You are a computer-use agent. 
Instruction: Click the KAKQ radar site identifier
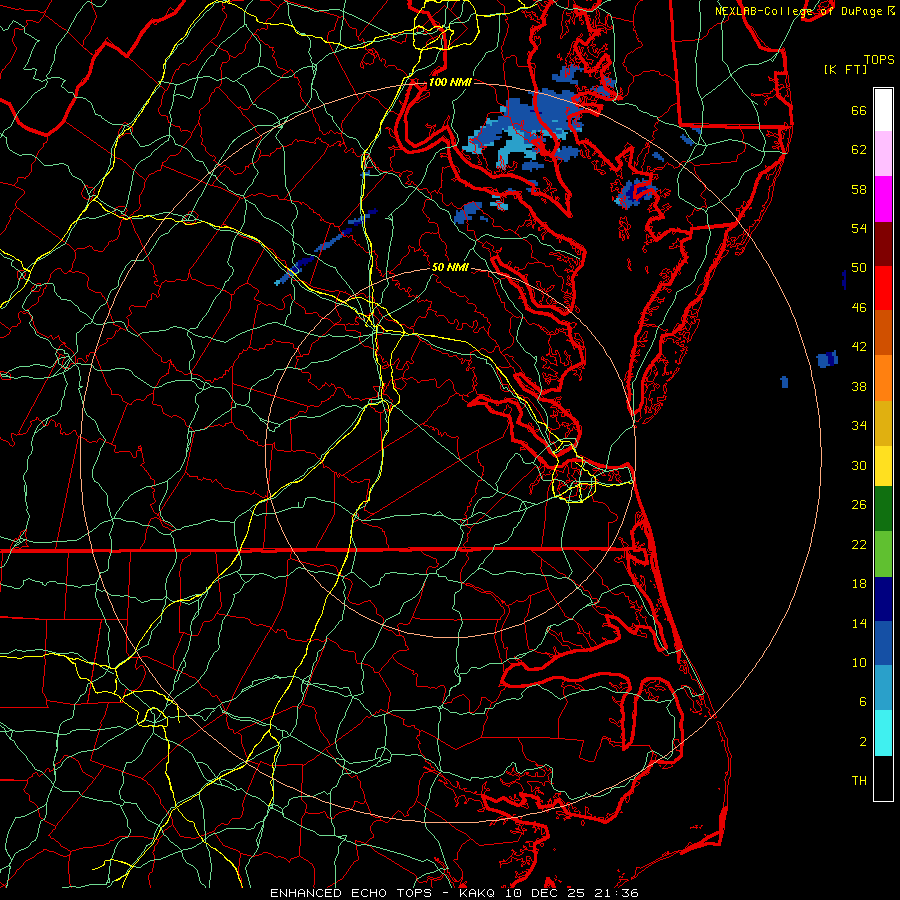tap(479, 893)
